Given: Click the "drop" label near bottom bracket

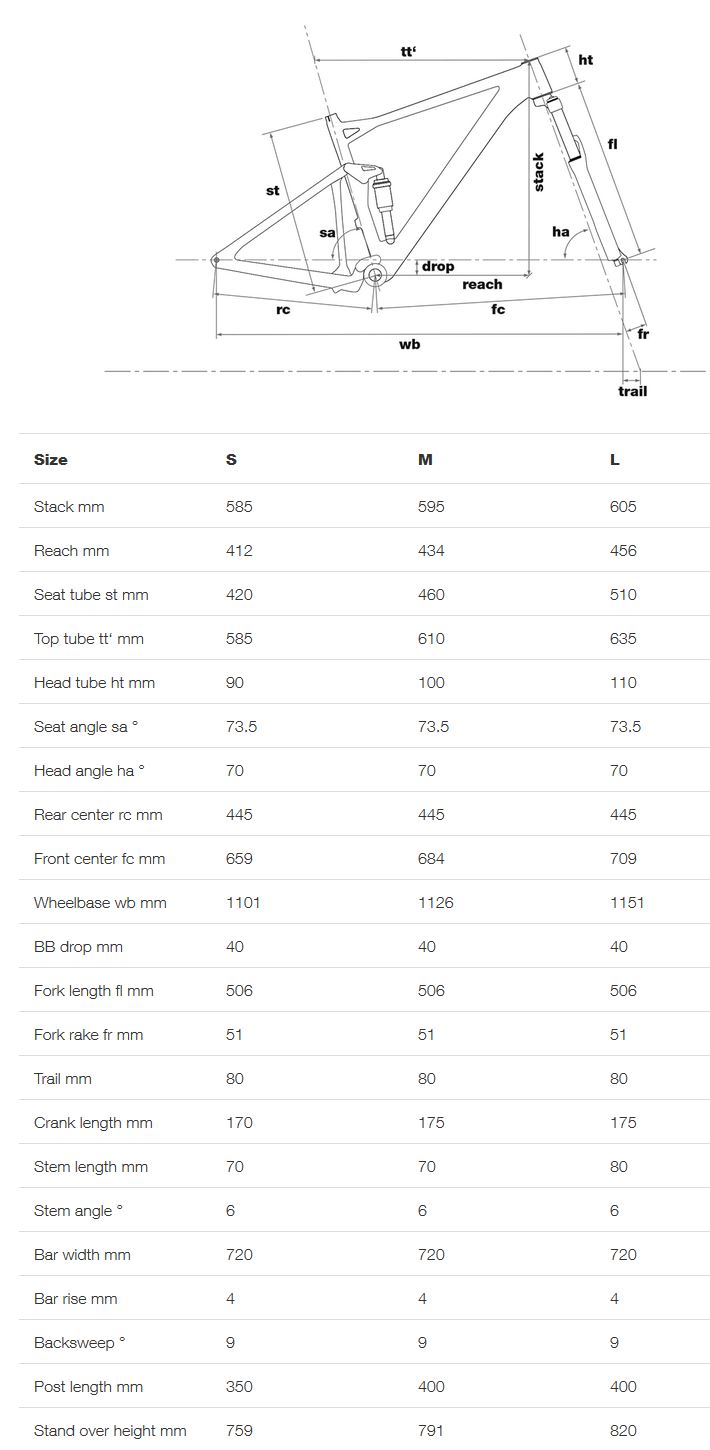Looking at the screenshot, I should click(438, 266).
